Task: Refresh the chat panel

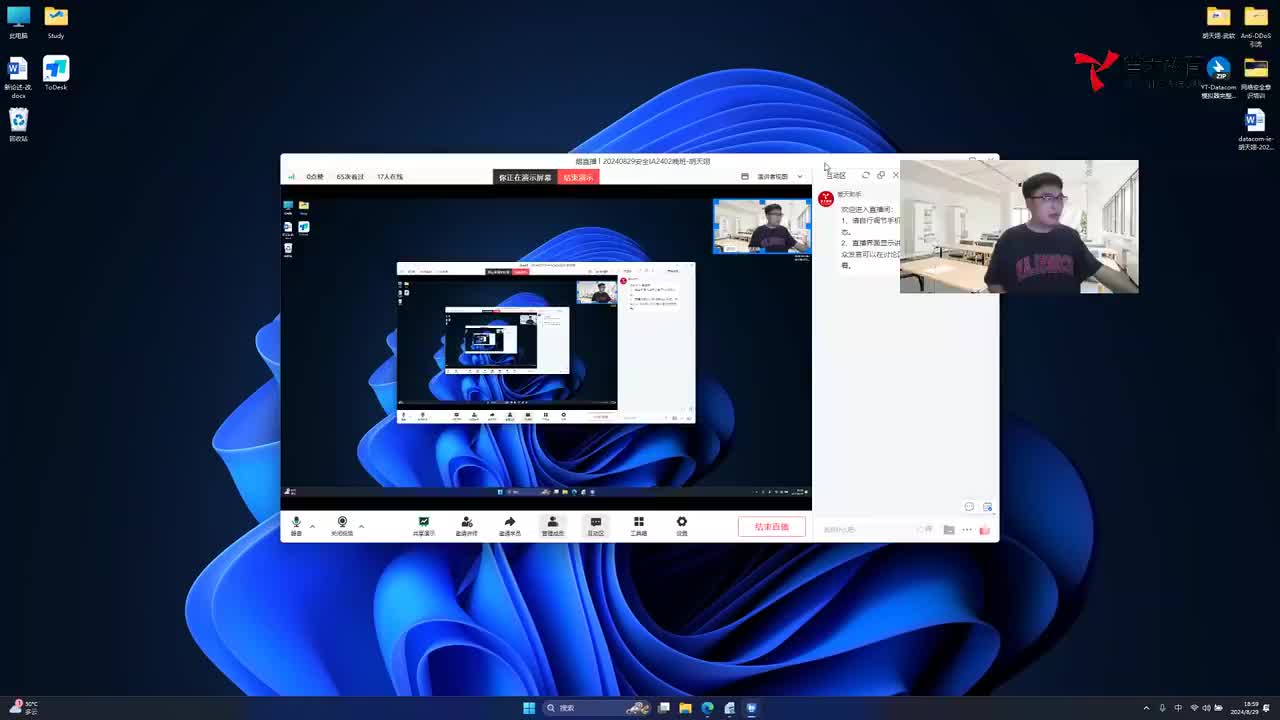Action: point(866,175)
